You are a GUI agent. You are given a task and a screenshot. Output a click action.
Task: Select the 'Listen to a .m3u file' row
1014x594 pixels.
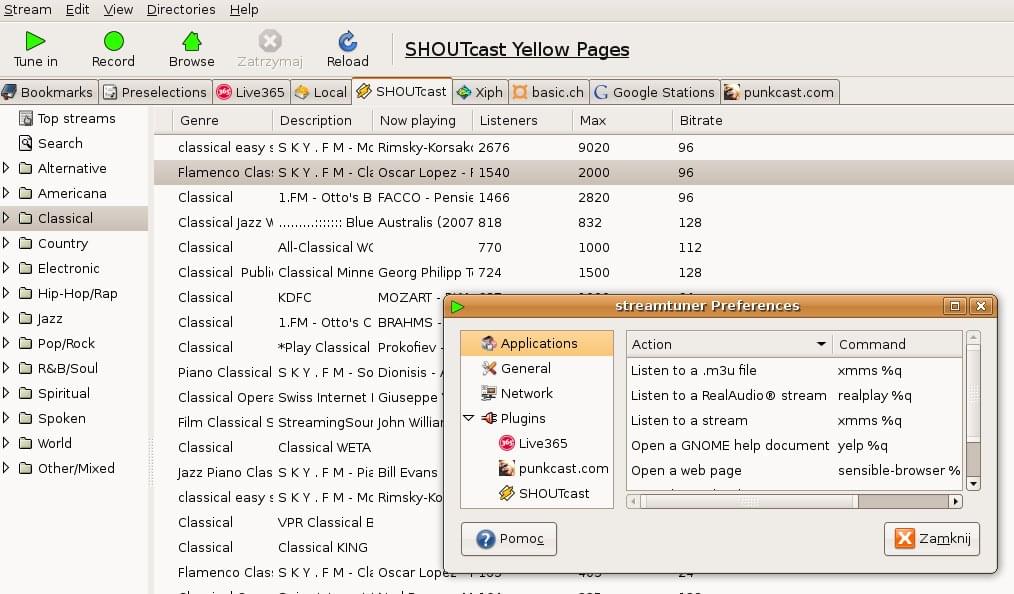tap(795, 370)
